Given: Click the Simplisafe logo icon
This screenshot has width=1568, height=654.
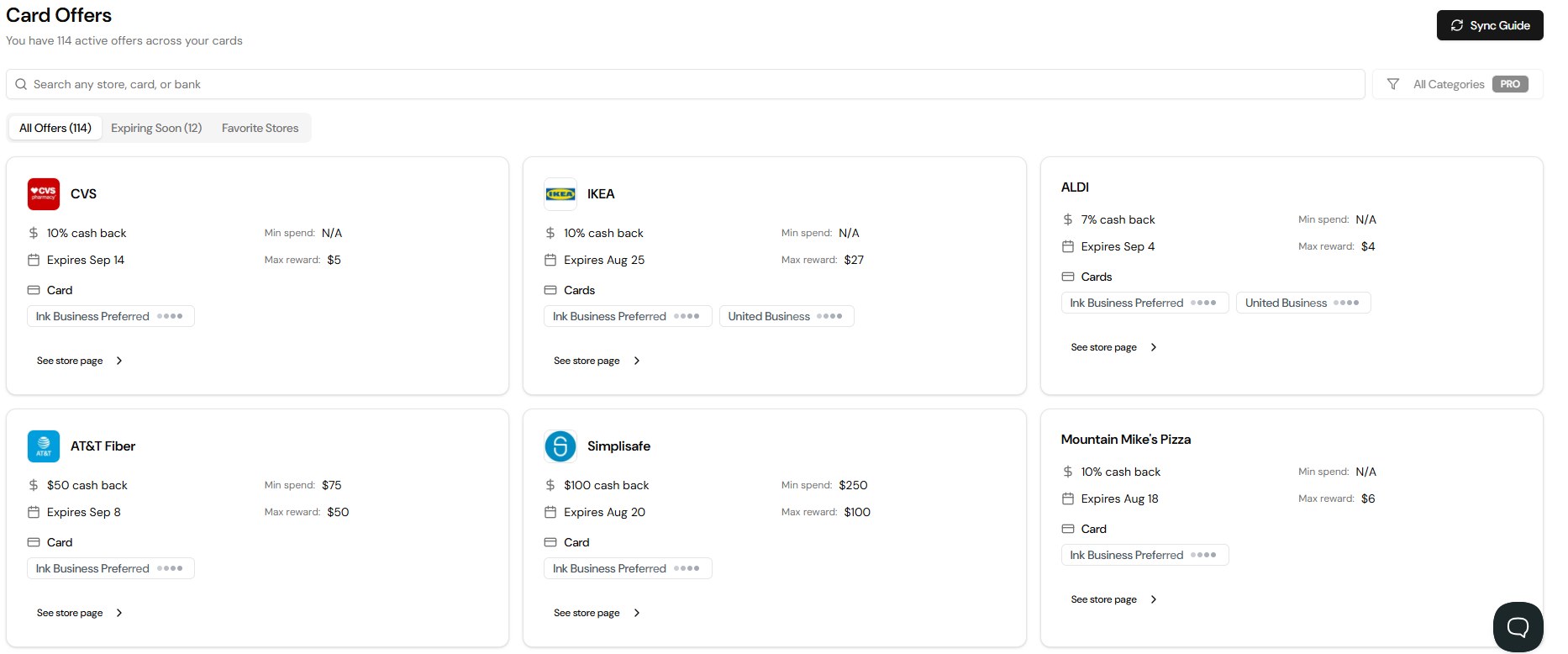Looking at the screenshot, I should coord(560,446).
